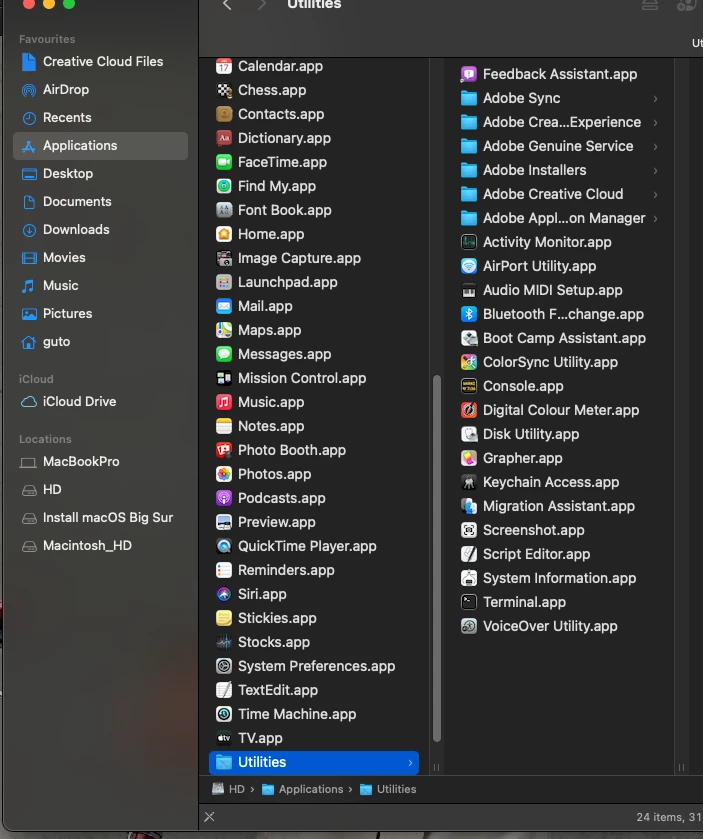Expand the Adobe Installers folder chevron

[655, 171]
